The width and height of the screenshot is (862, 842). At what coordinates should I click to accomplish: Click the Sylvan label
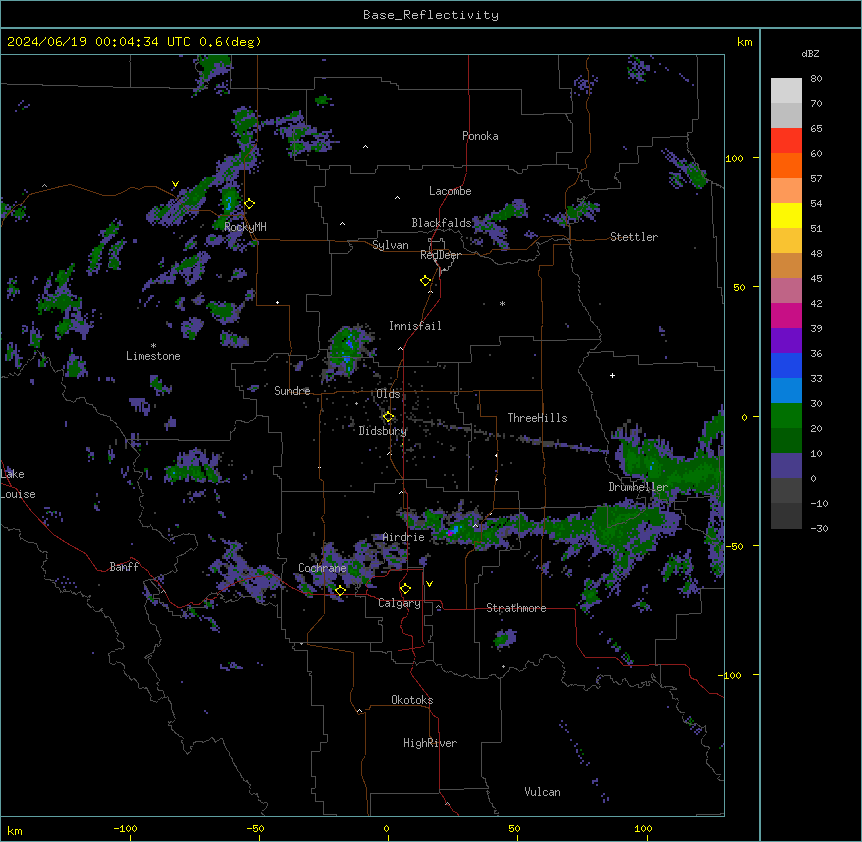(x=390, y=245)
